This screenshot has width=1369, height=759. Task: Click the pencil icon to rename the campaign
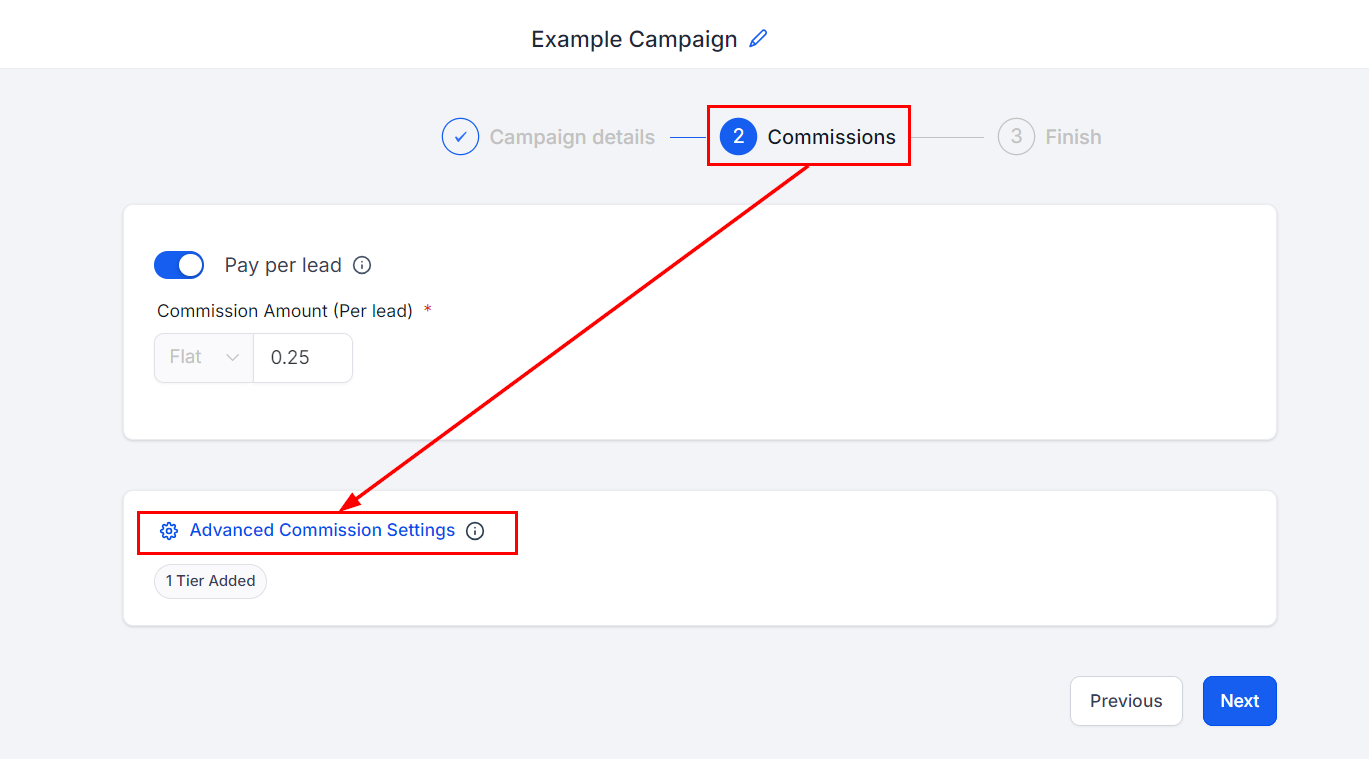coord(758,39)
